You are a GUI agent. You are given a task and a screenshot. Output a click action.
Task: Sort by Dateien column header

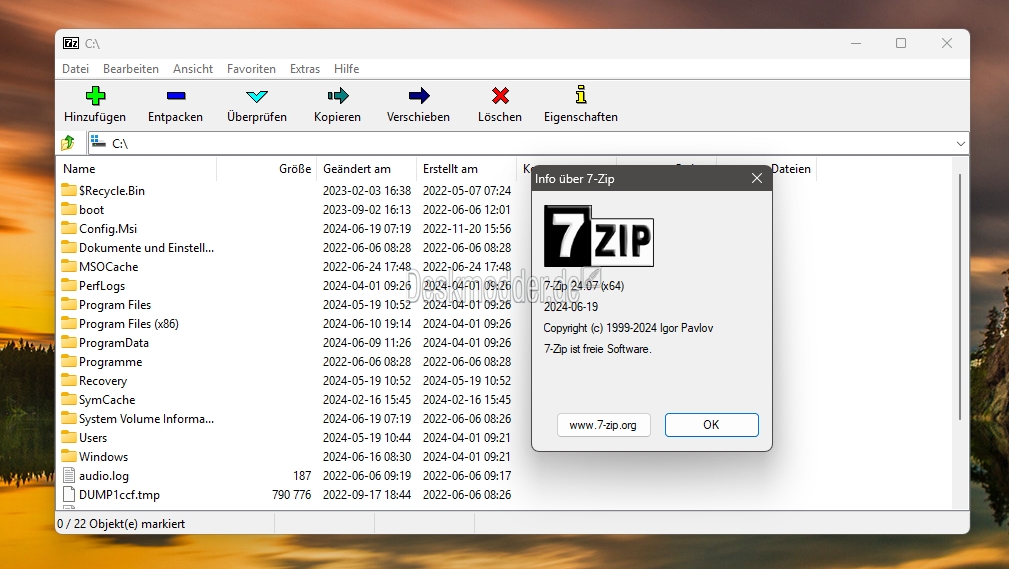792,169
